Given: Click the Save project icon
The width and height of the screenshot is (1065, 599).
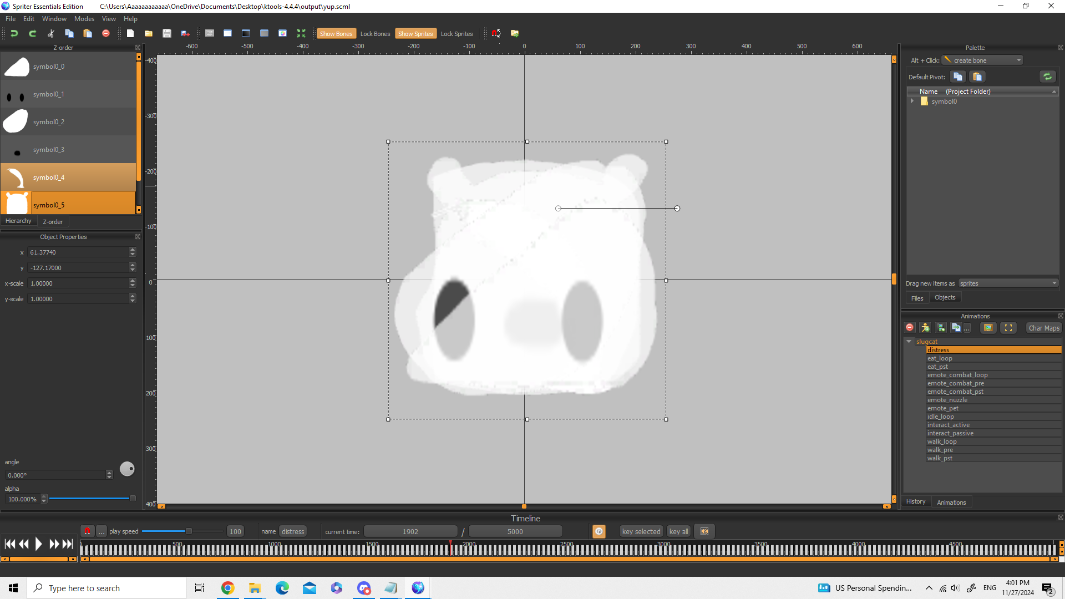Looking at the screenshot, I should 167,33.
